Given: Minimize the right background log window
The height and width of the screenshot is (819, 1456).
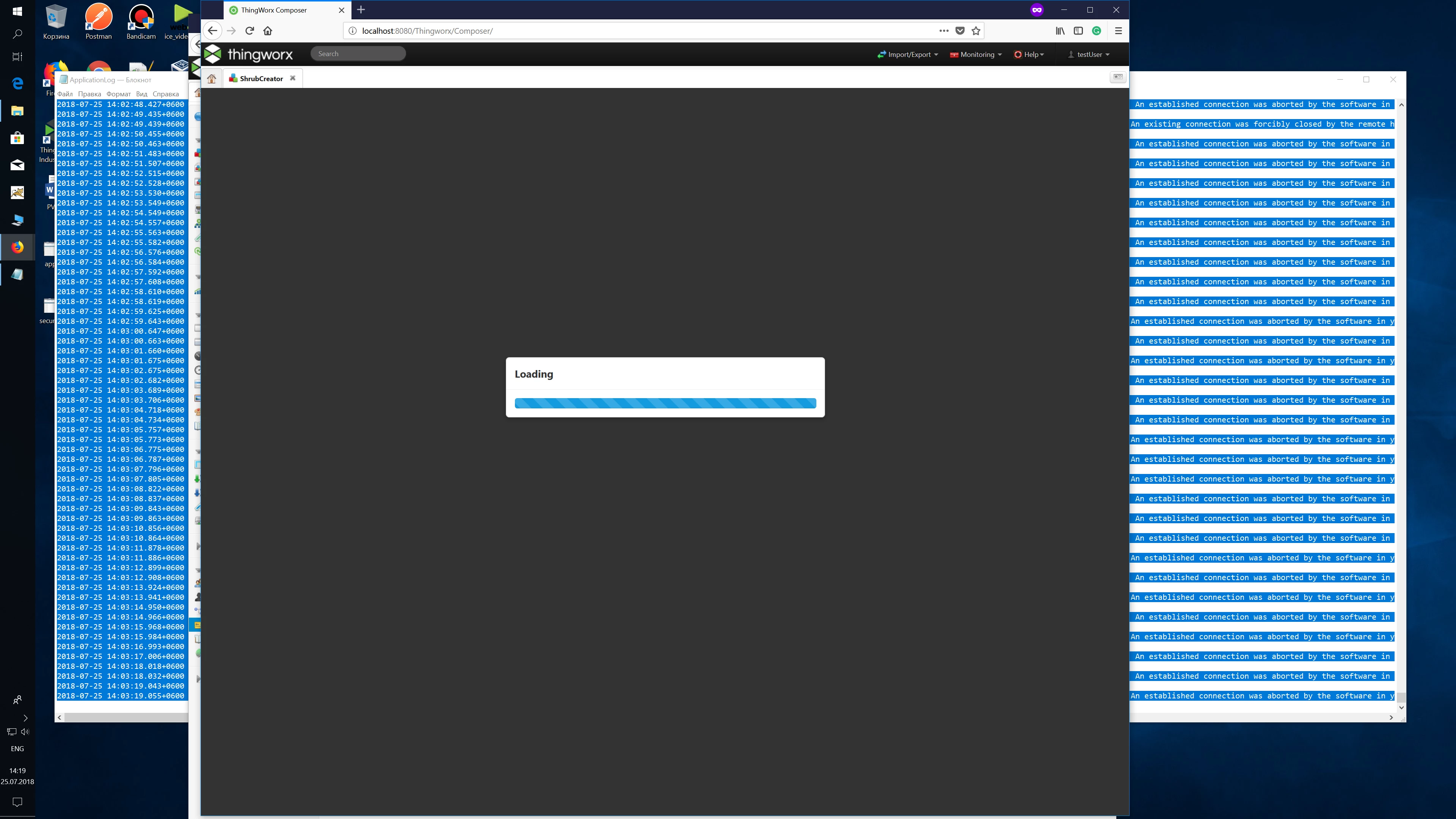Looking at the screenshot, I should click(1340, 80).
